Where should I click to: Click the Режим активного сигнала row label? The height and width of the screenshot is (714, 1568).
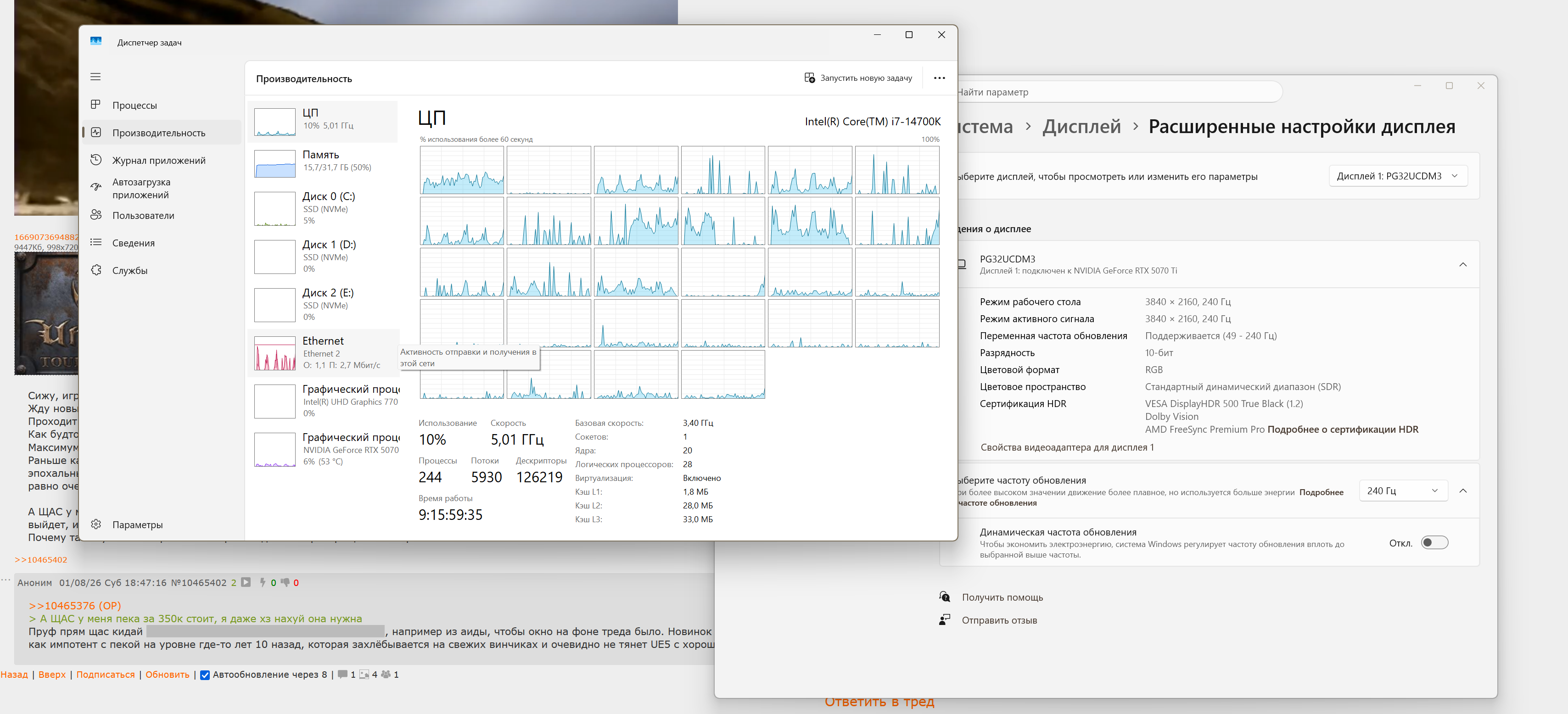1036,318
